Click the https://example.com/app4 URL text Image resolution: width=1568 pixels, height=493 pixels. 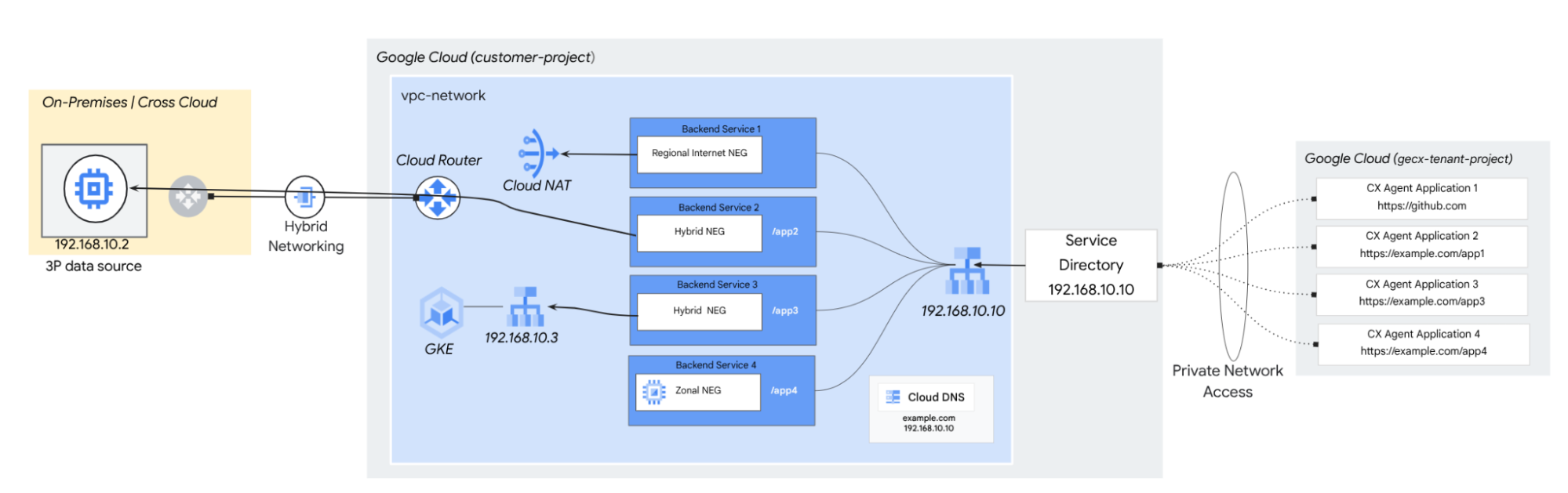pos(1424,351)
